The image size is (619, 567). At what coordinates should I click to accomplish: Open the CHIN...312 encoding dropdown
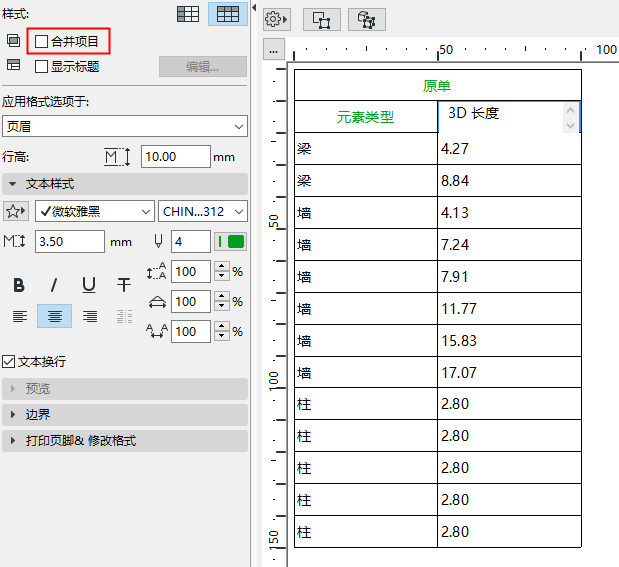coord(203,212)
